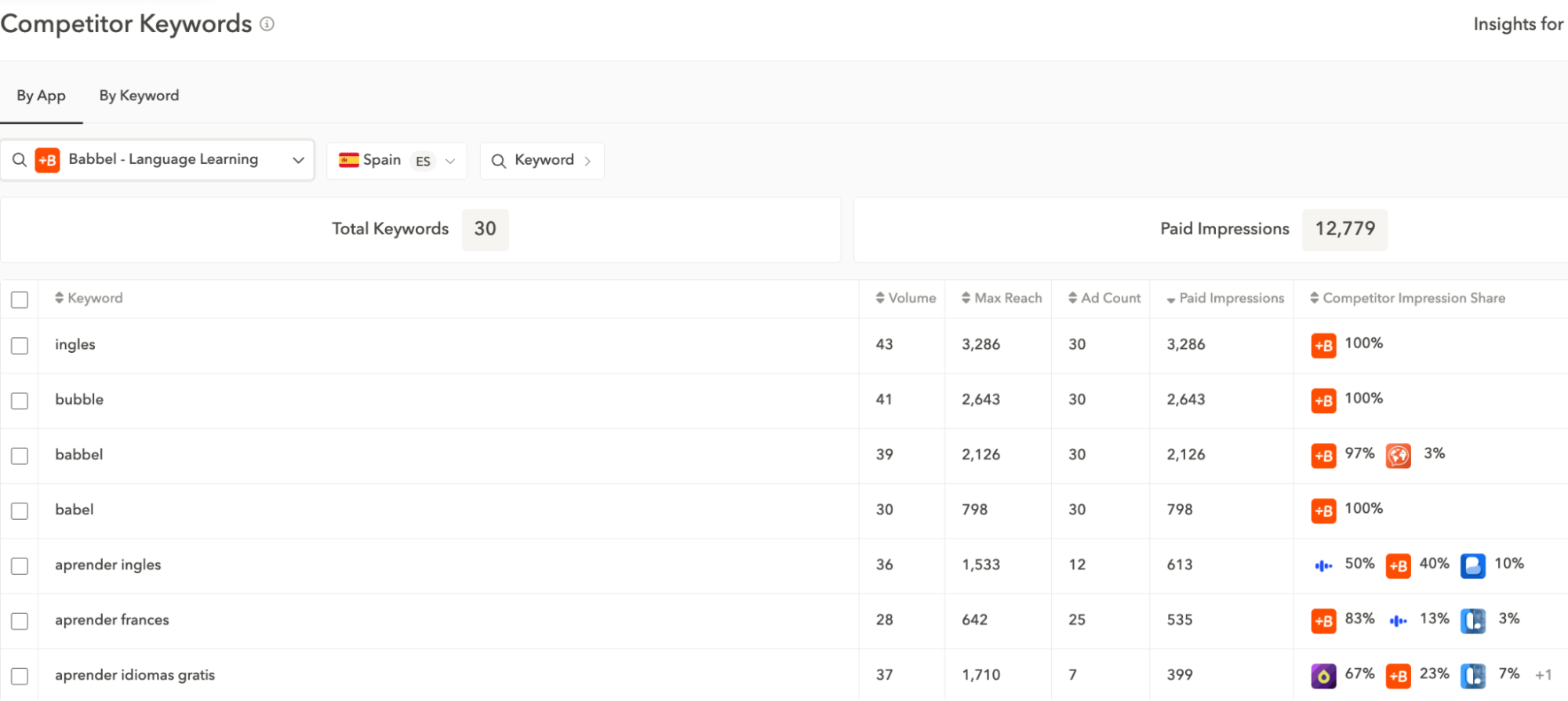Click keyword text aprender frances
Image resolution: width=1568 pixels, height=701 pixels.
tap(112, 619)
